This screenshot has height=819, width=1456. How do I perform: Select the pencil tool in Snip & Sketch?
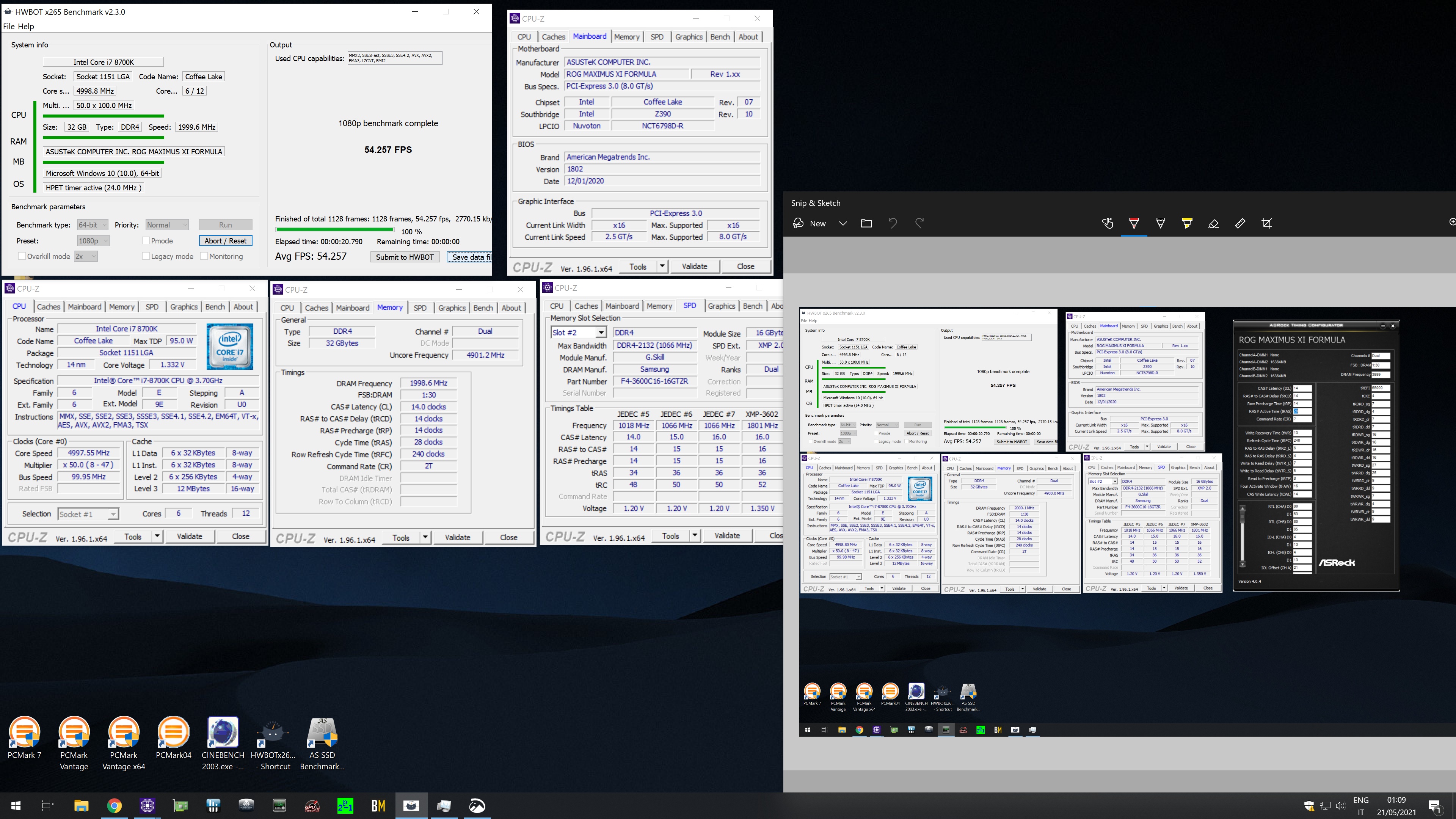[x=1160, y=223]
